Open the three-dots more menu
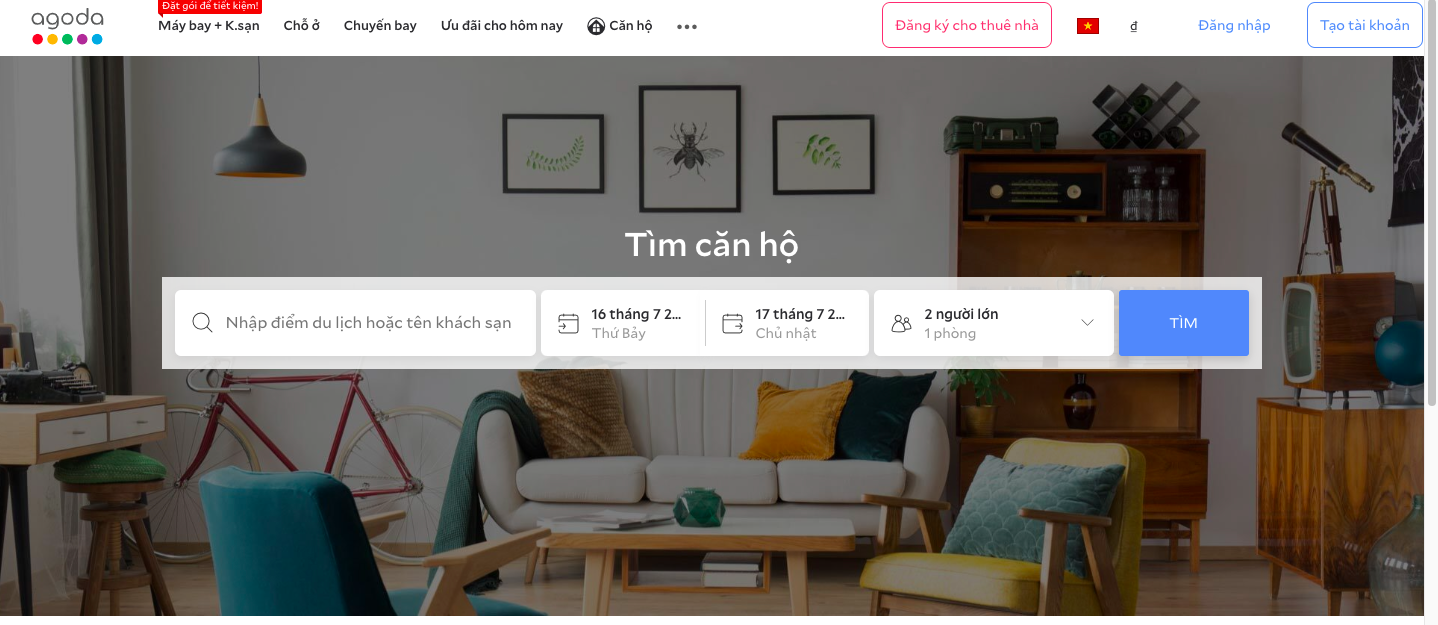The height and width of the screenshot is (625, 1438). (x=687, y=27)
